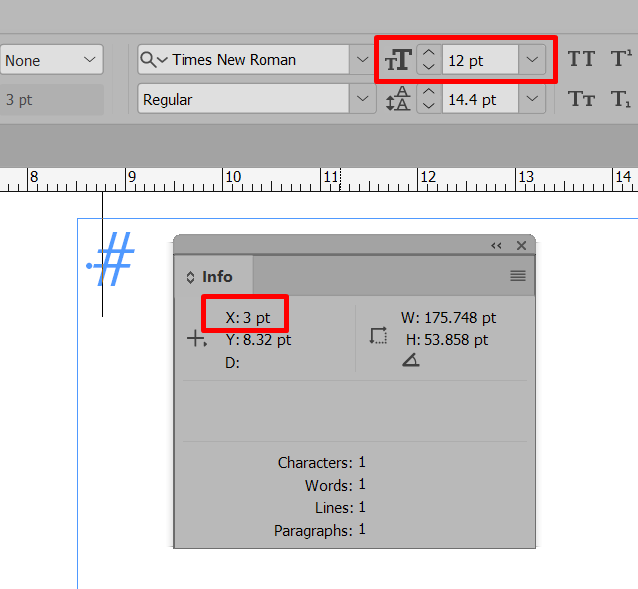Increase font size with up stepper

tap(429, 52)
